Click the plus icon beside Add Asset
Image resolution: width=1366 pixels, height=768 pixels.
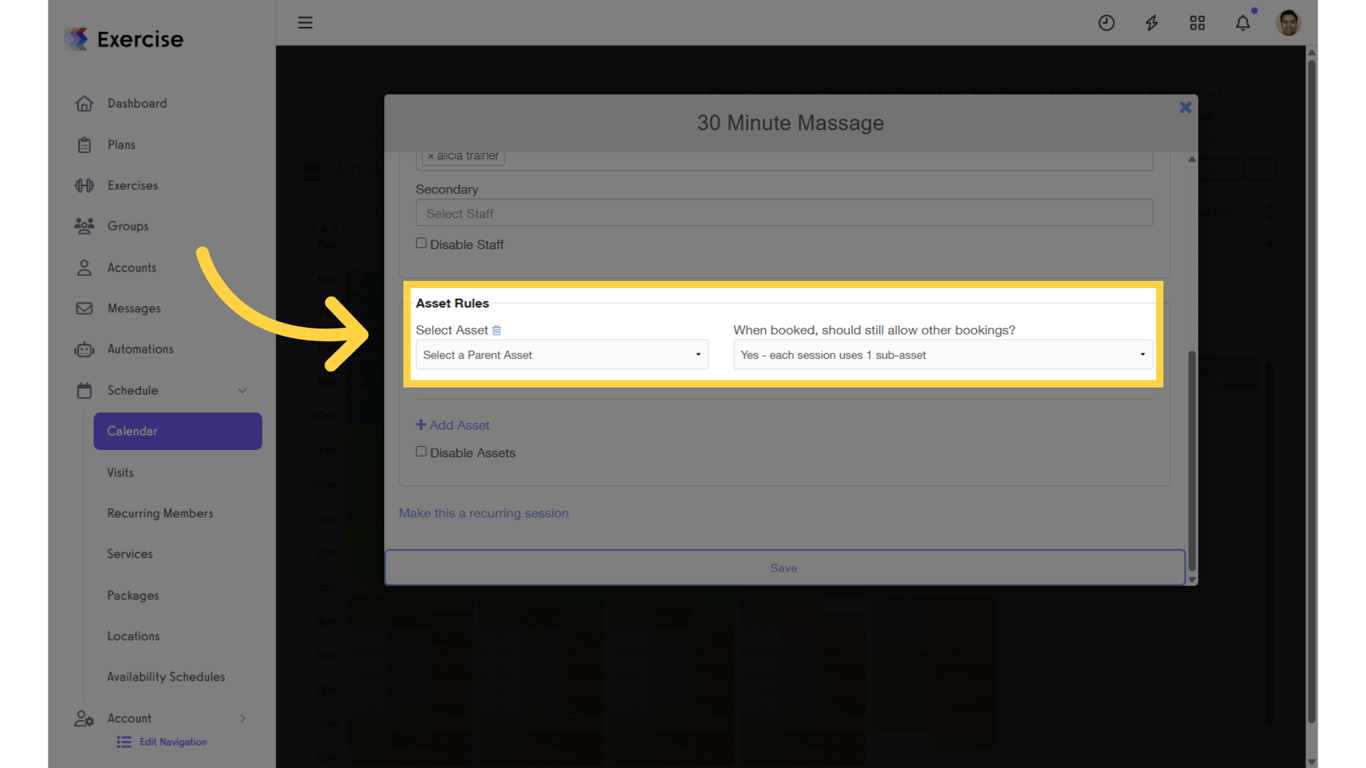tap(421, 425)
